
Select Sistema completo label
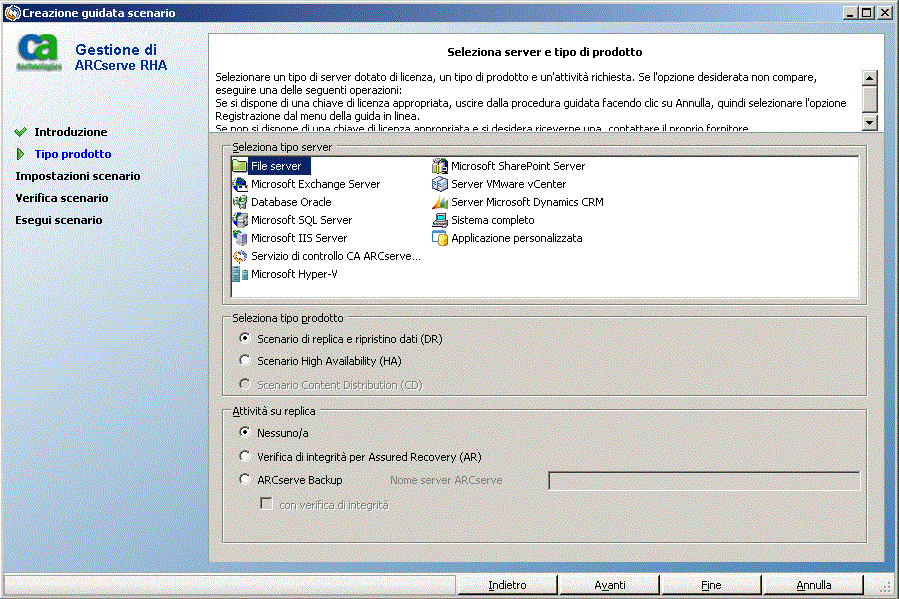point(493,220)
